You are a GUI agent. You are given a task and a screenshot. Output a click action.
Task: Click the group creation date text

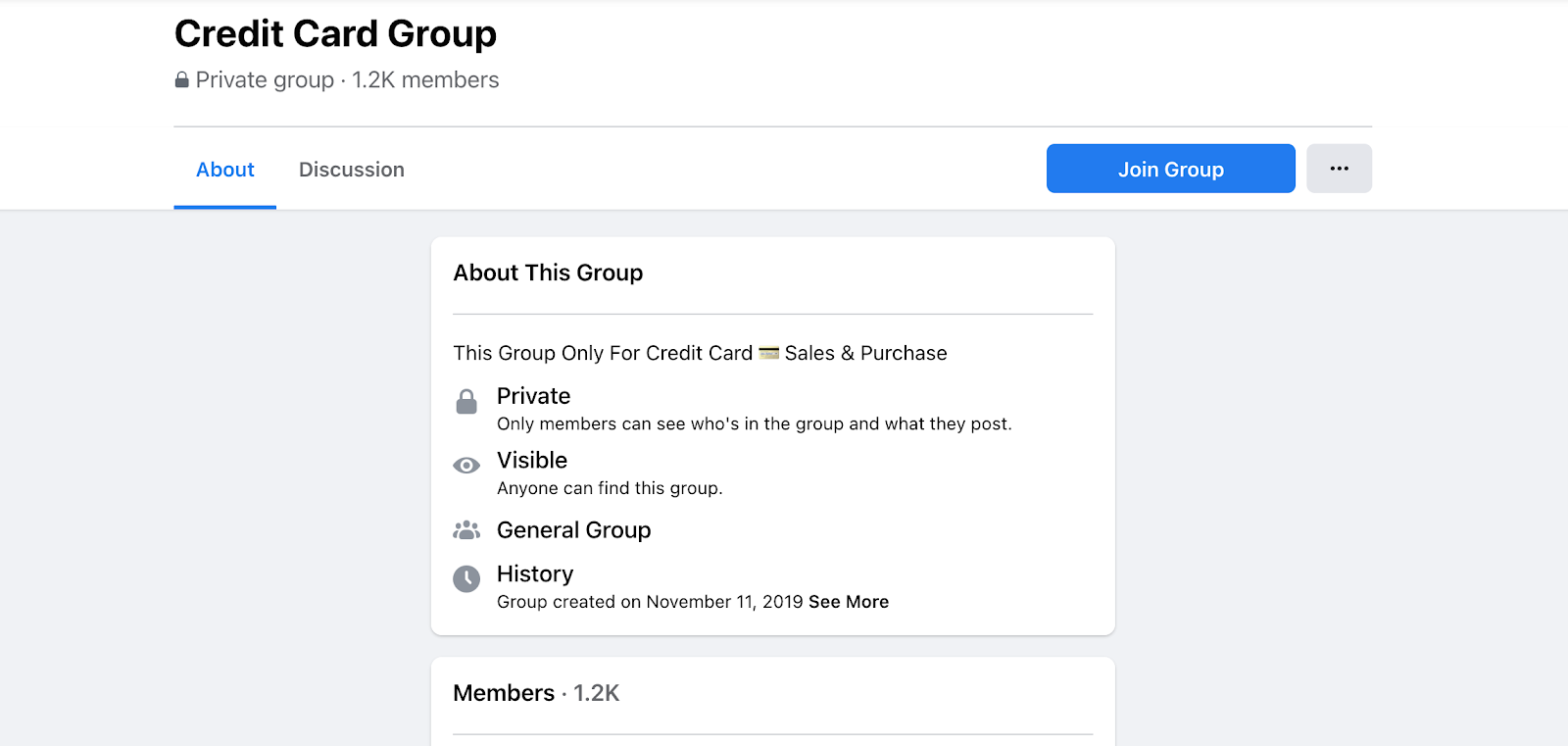click(x=650, y=602)
